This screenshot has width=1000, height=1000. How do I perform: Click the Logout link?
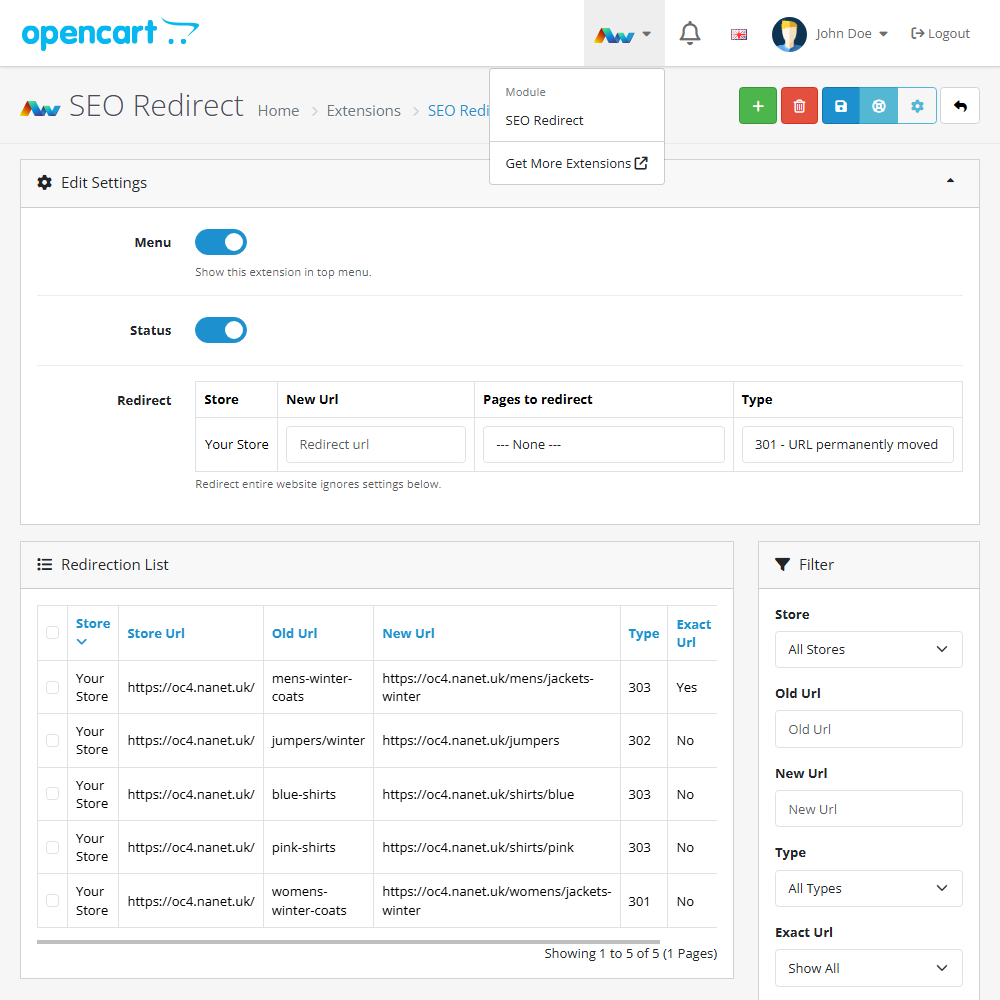coord(940,33)
